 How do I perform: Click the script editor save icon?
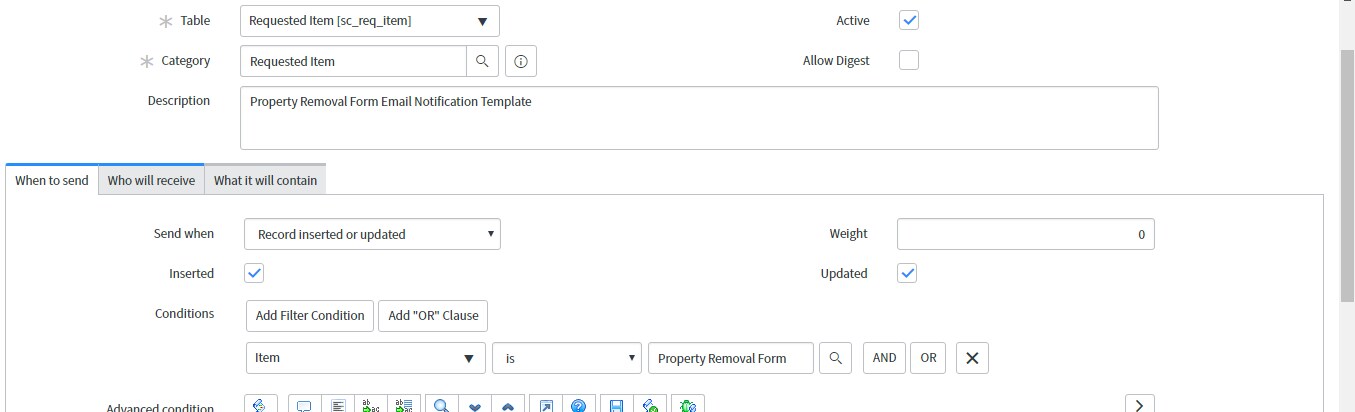(x=616, y=405)
